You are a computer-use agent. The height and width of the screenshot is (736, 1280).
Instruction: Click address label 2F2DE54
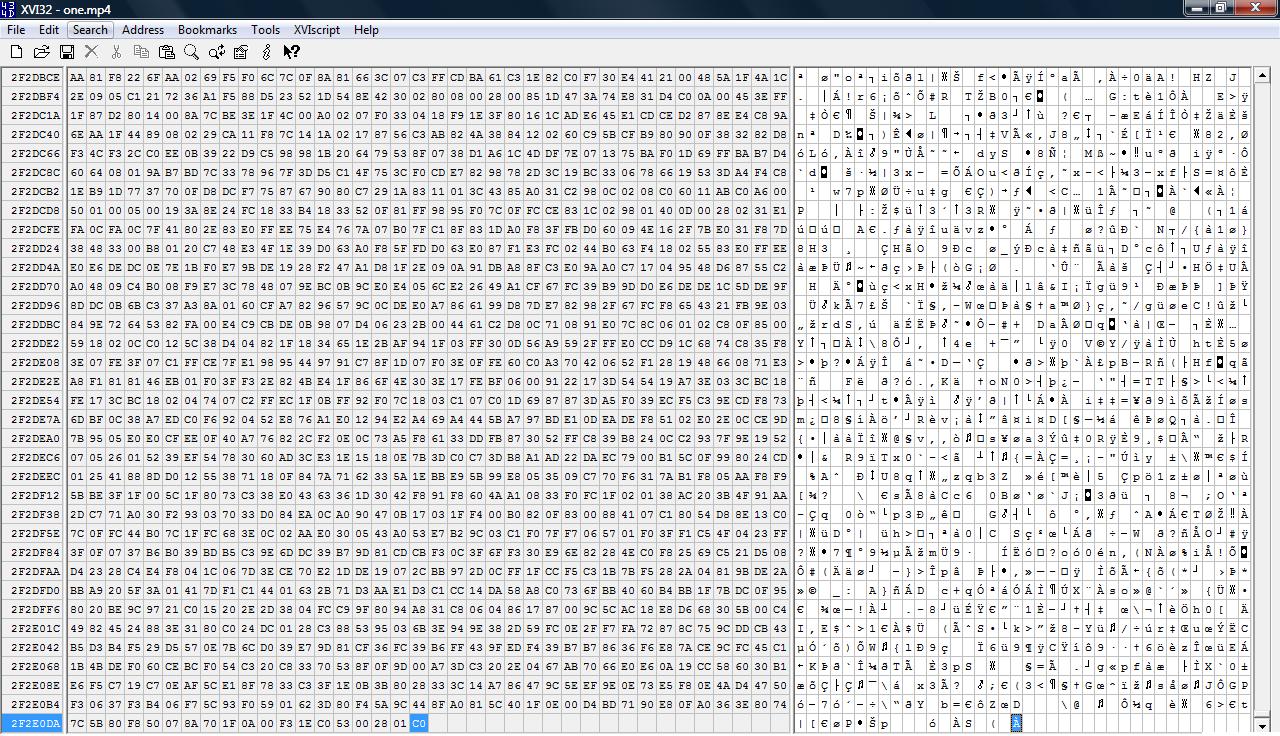point(35,400)
